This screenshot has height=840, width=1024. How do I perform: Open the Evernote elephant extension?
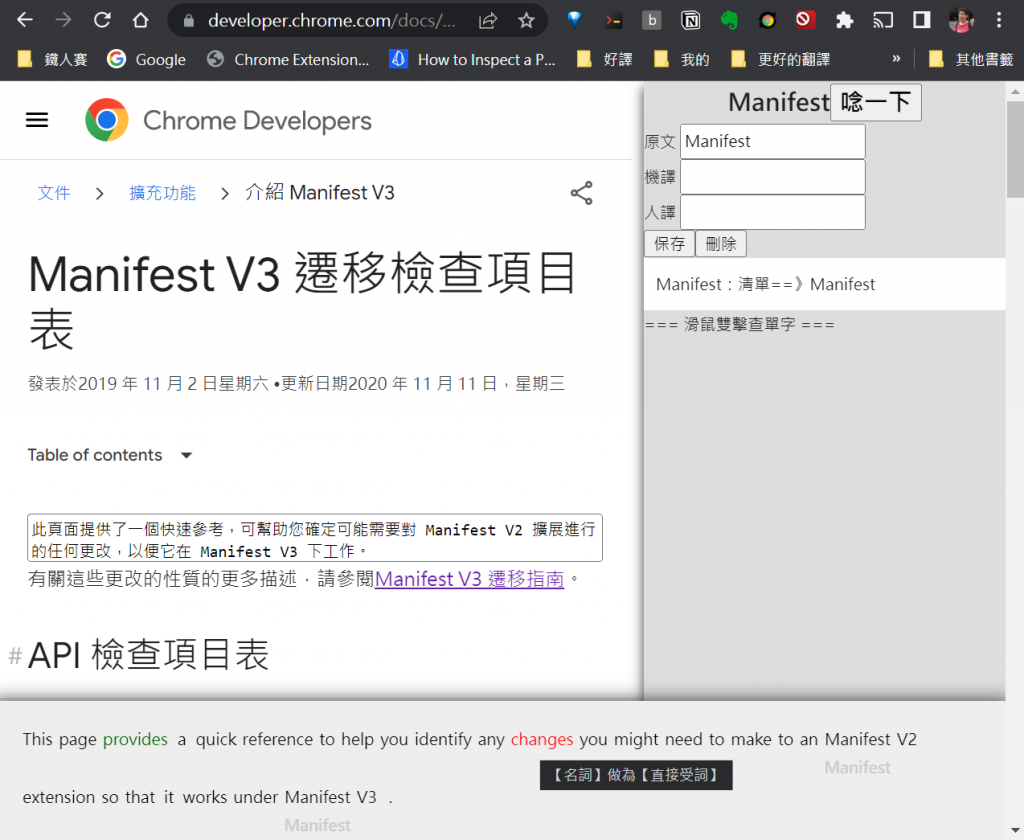pos(729,20)
